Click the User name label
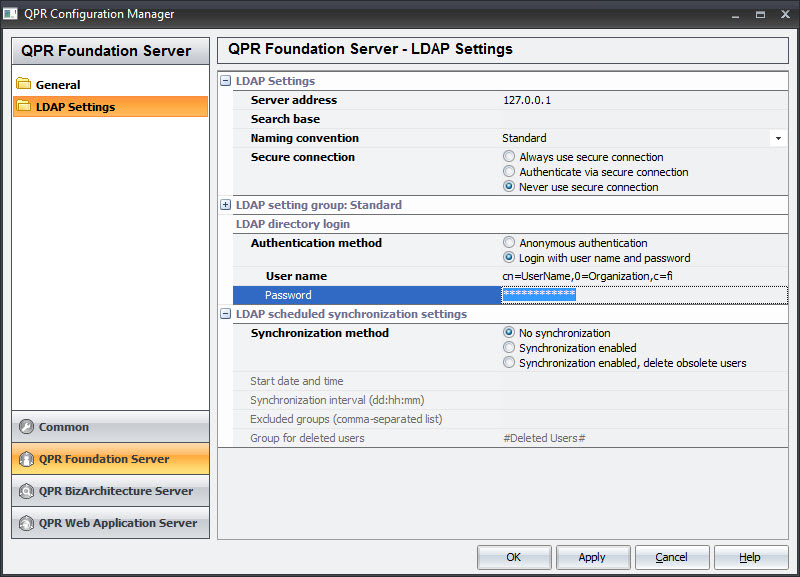800x577 pixels. tap(296, 276)
